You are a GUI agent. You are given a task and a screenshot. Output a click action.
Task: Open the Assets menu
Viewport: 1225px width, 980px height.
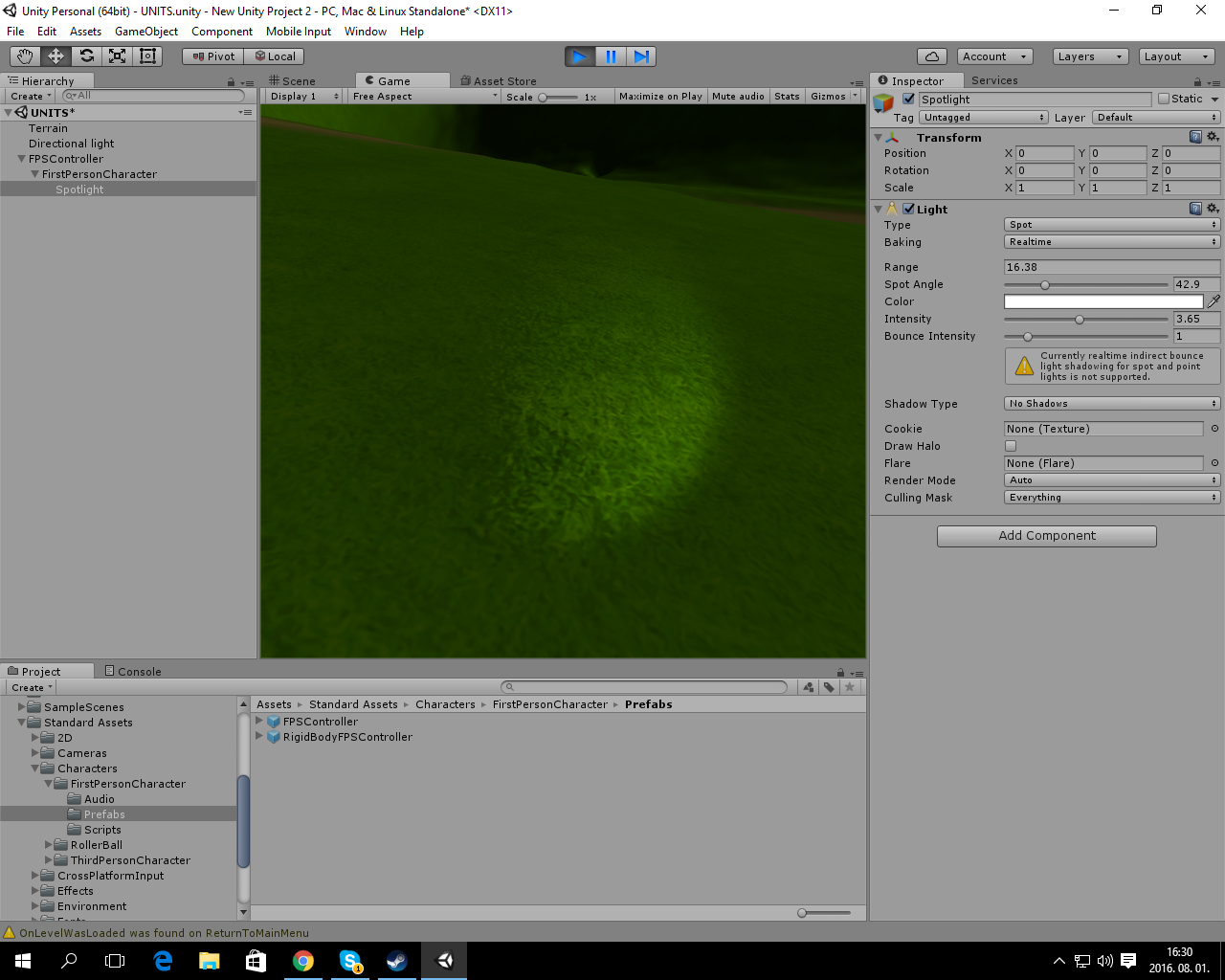(85, 32)
